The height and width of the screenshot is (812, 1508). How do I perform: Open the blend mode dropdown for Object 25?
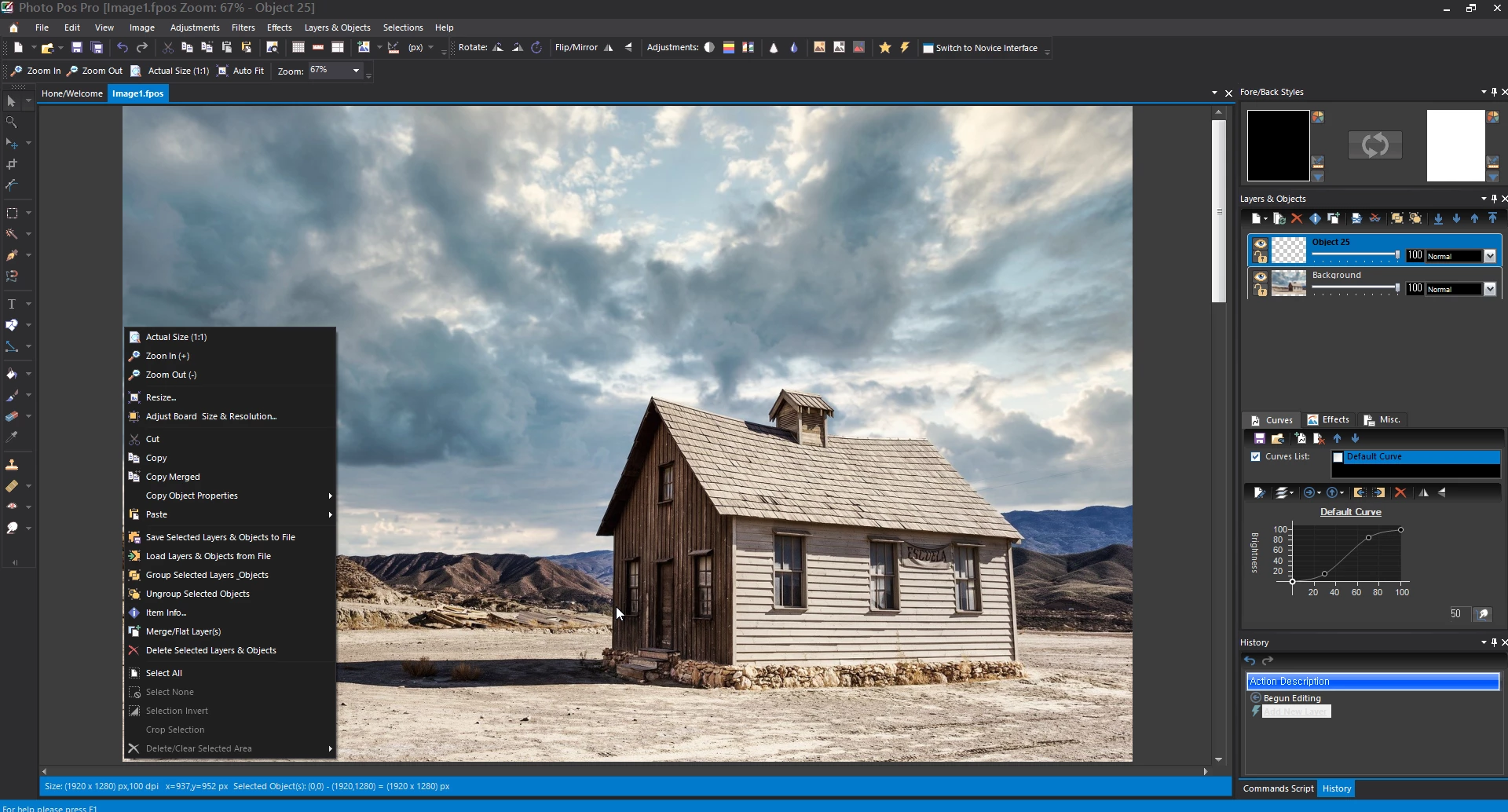tap(1490, 256)
